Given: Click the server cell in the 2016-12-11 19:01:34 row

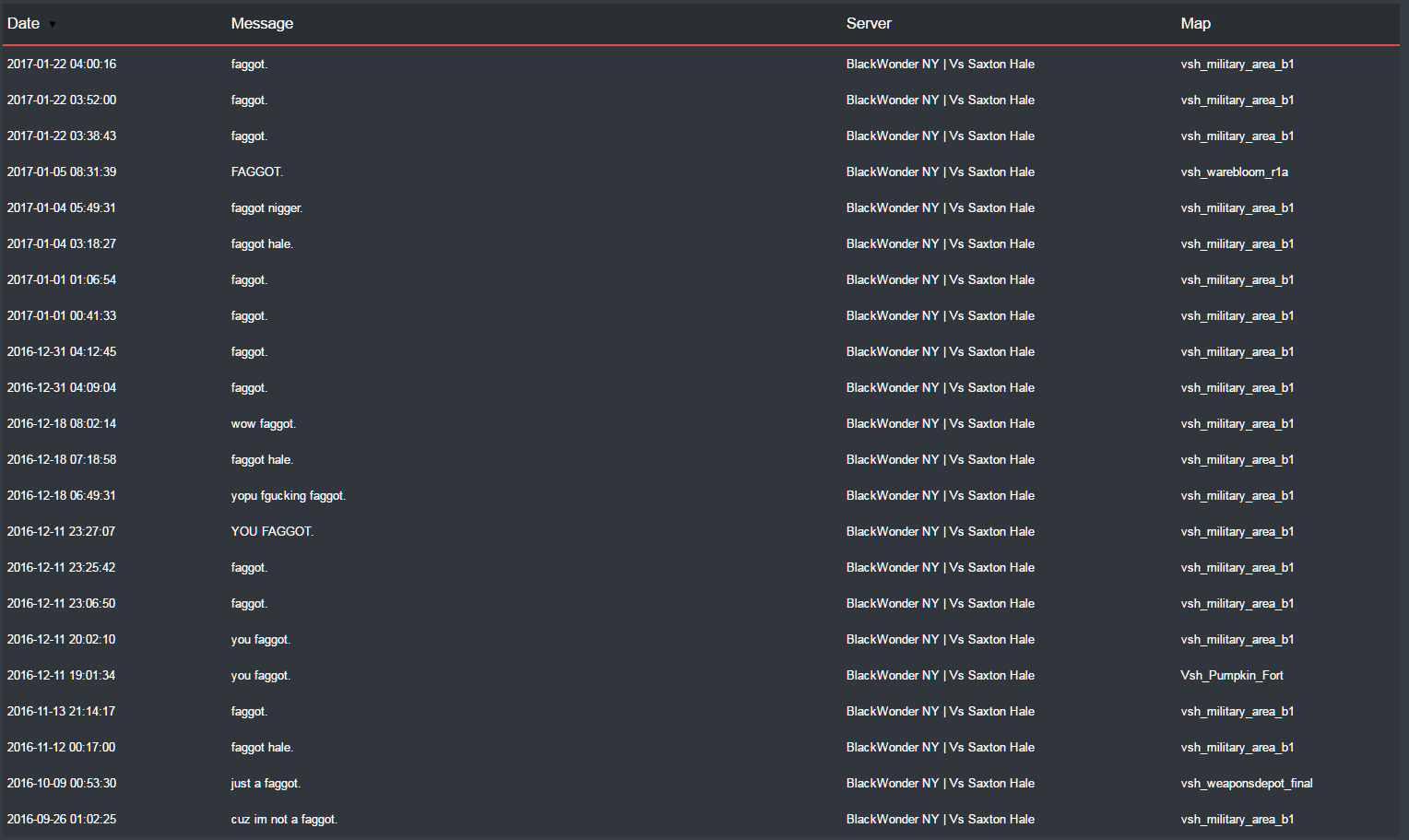Looking at the screenshot, I should click(x=940, y=675).
